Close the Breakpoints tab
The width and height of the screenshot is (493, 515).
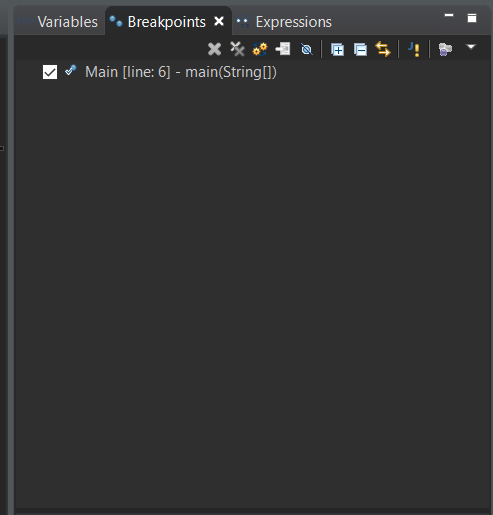219,22
